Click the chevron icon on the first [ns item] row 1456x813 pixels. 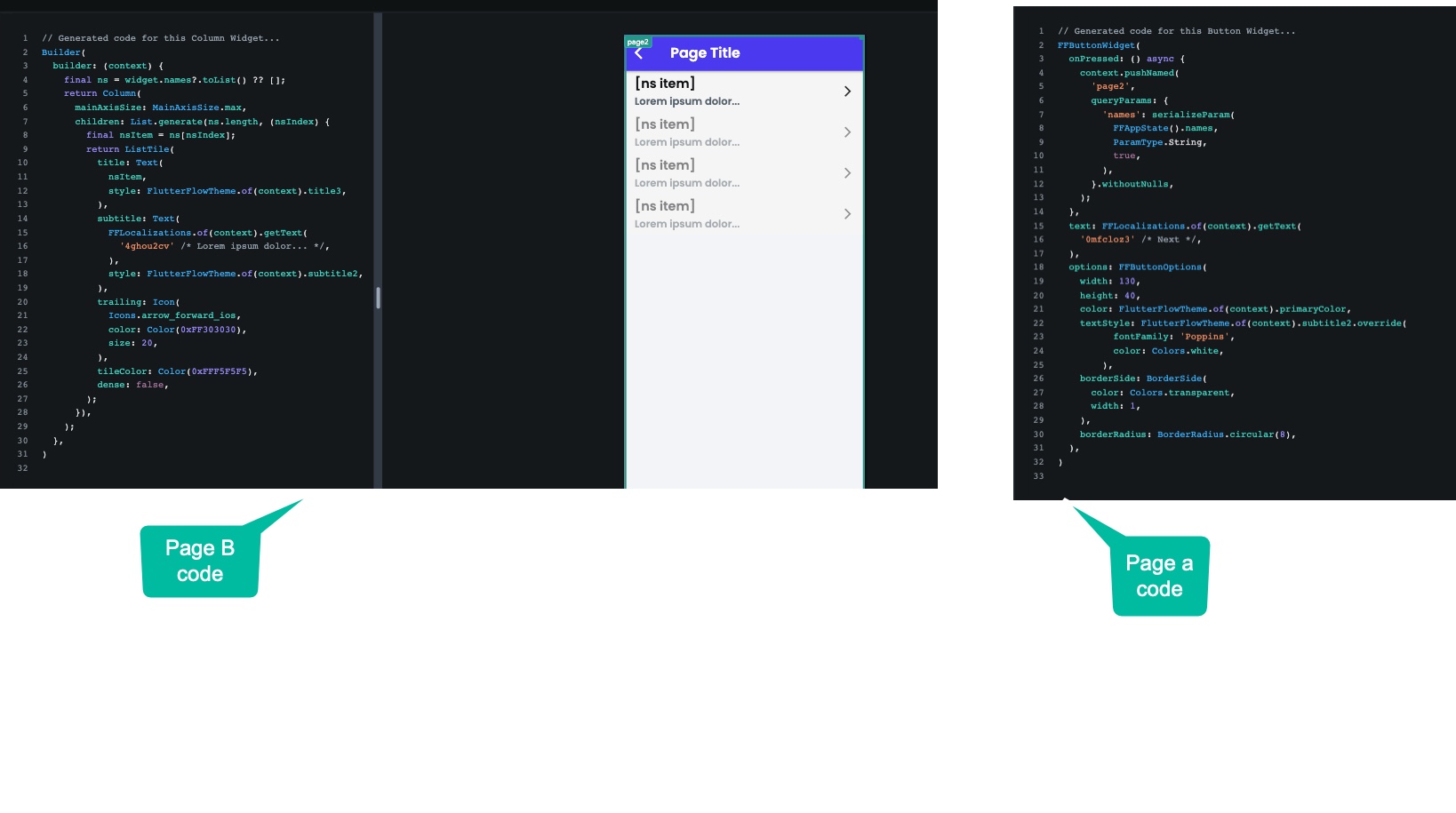coord(847,91)
